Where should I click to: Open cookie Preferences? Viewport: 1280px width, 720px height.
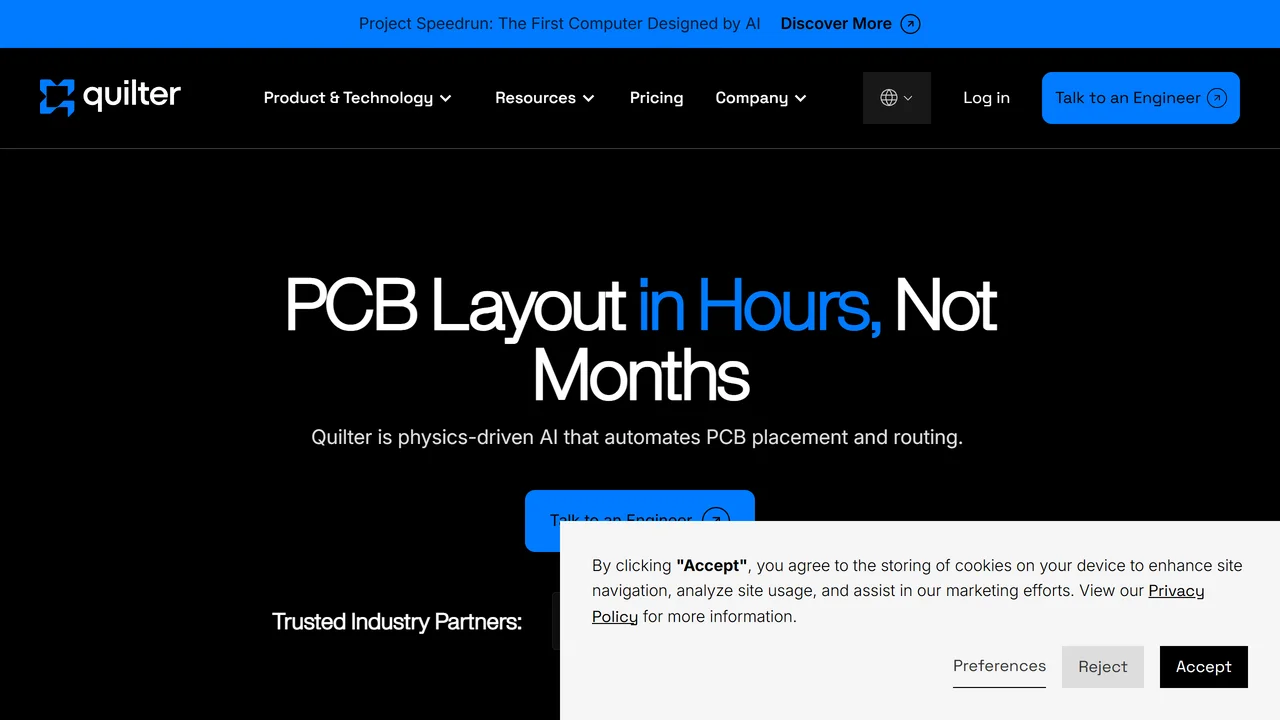(999, 666)
